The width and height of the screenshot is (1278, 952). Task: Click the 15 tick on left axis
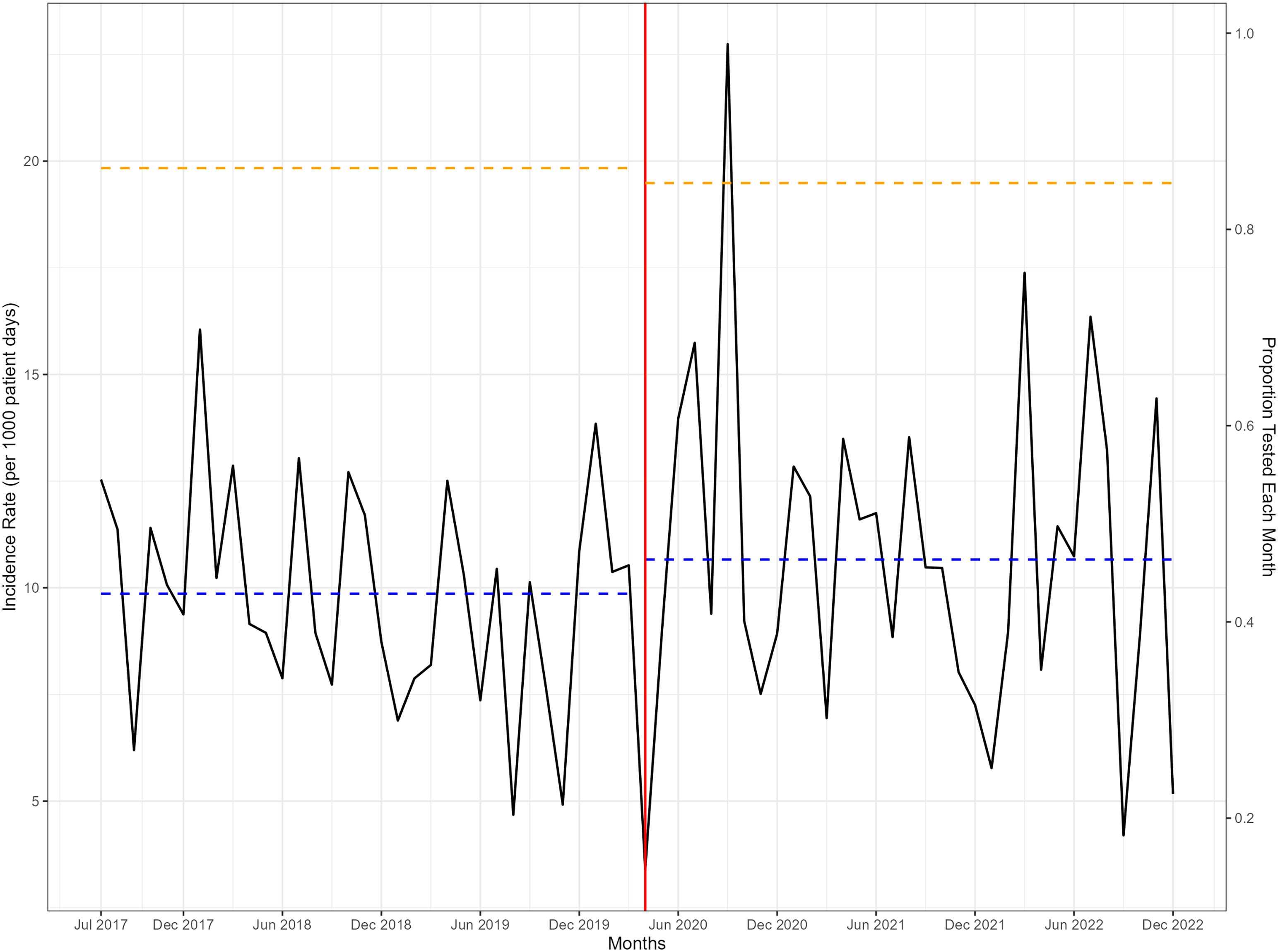31,375
